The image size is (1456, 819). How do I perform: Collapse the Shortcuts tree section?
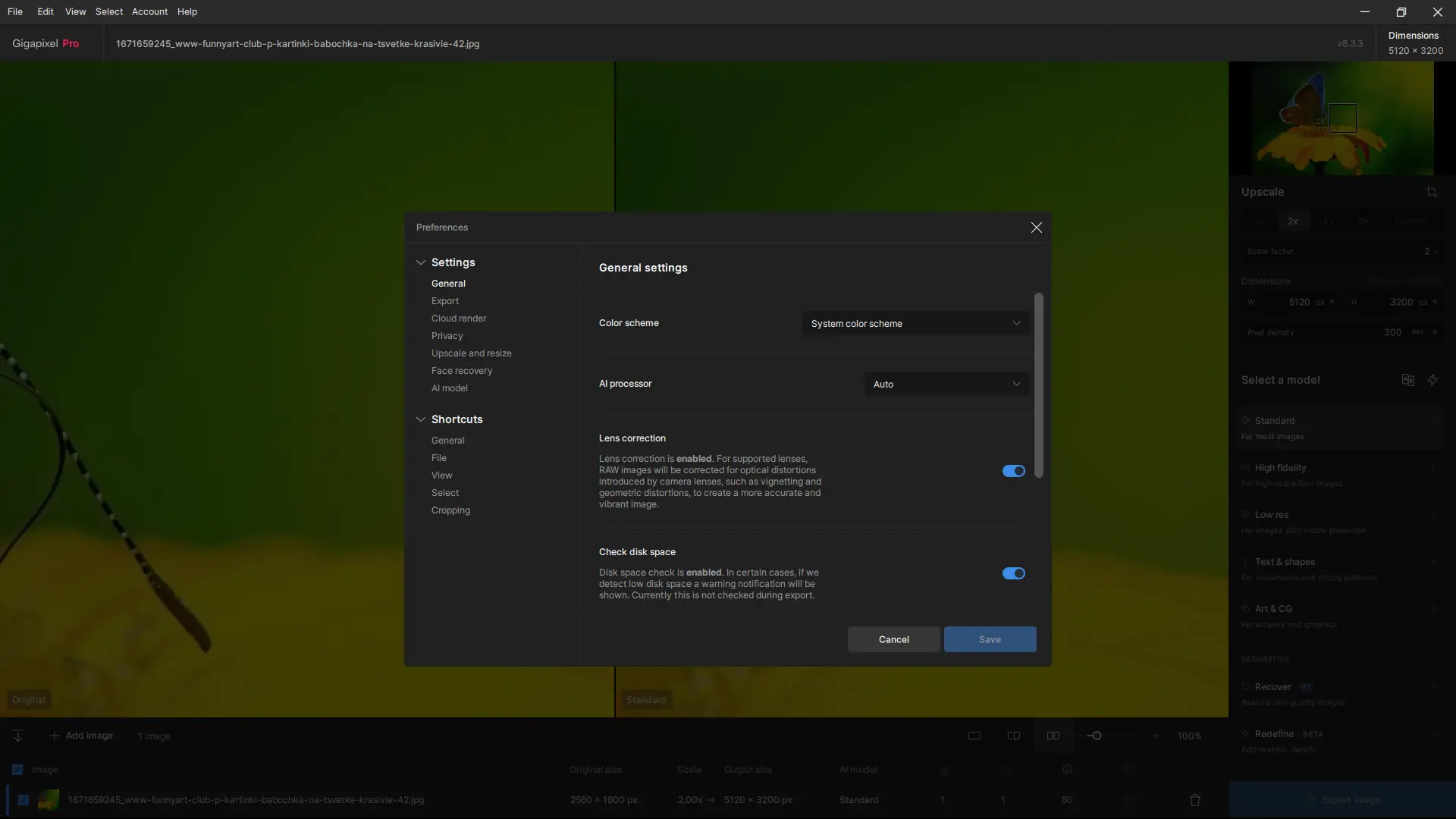pyautogui.click(x=420, y=419)
